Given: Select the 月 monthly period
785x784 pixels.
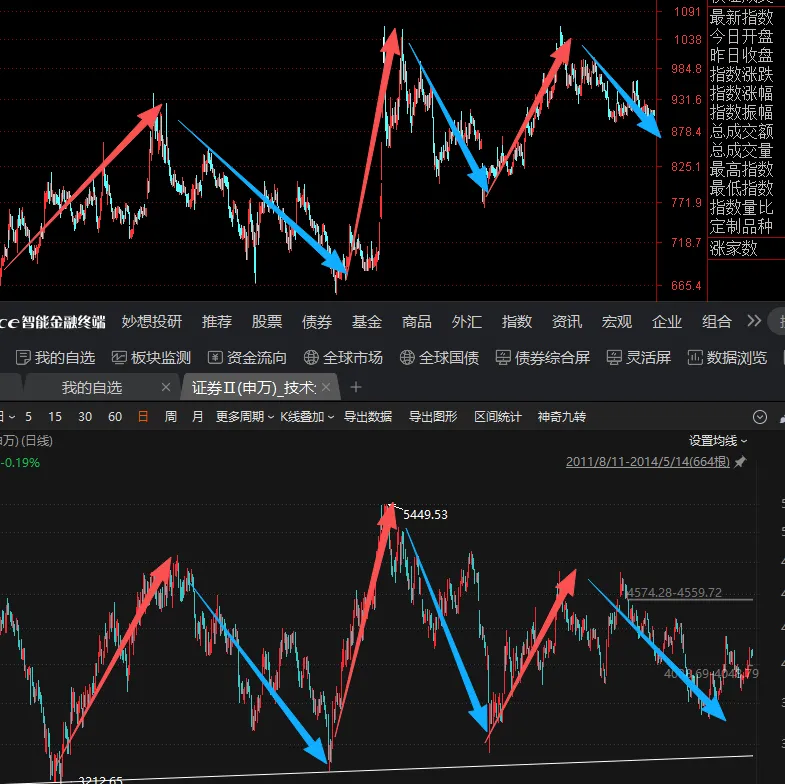Looking at the screenshot, I should pyautogui.click(x=198, y=417).
